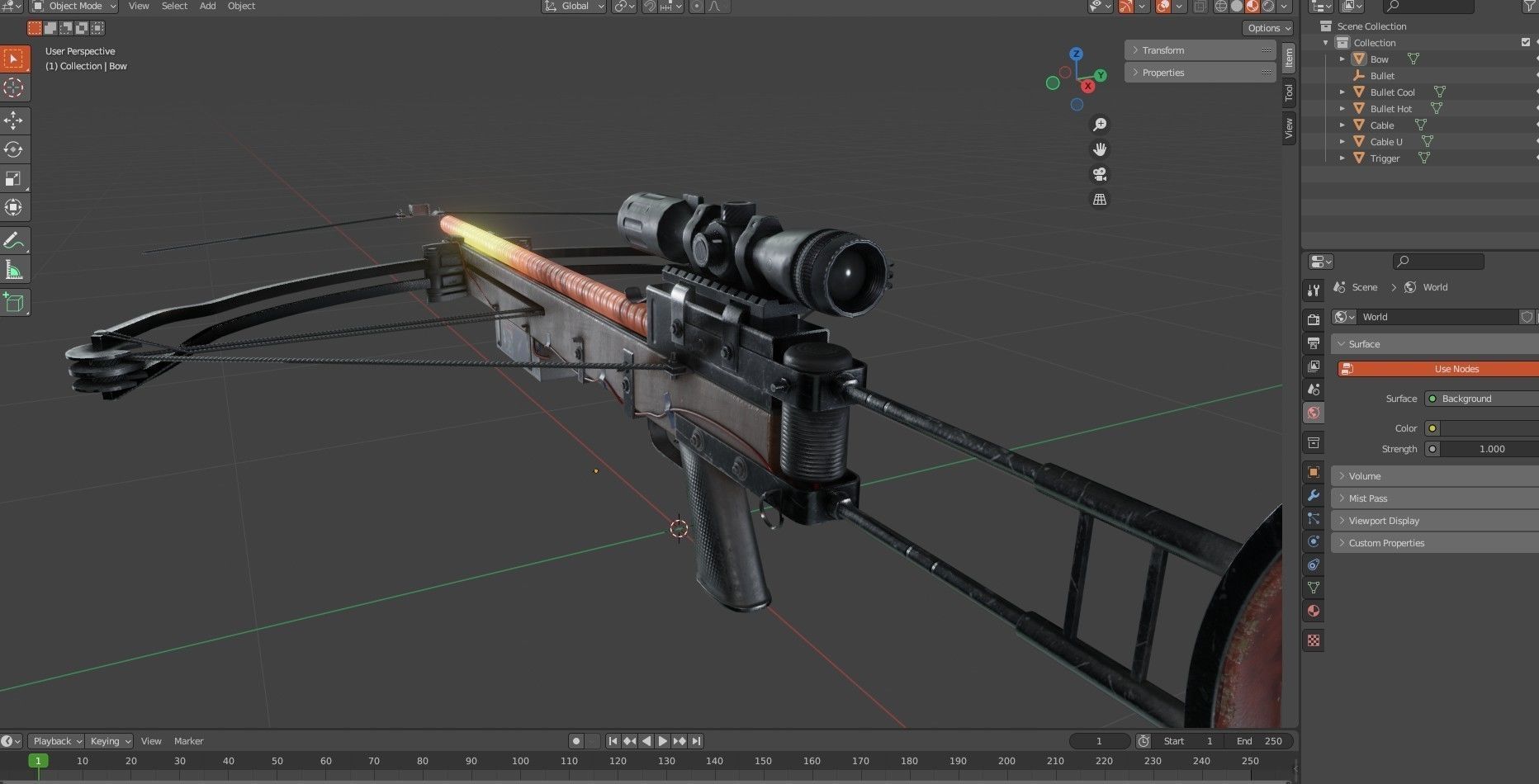Open Render properties tab

point(1314,319)
